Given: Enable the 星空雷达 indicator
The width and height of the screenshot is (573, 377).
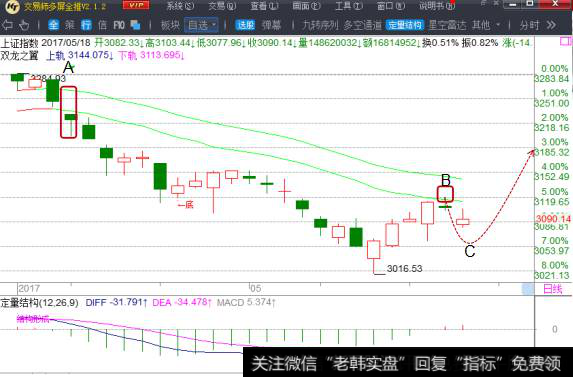Looking at the screenshot, I should pos(447,25).
